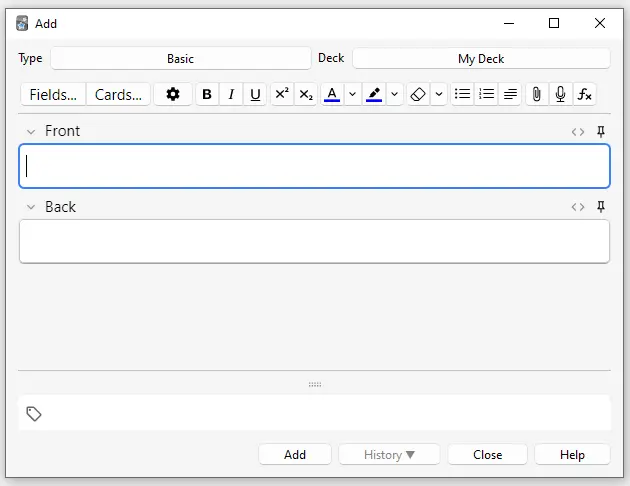Viewport: 630px width, 486px height.
Task: Open the equations fx menu
Action: pos(585,94)
